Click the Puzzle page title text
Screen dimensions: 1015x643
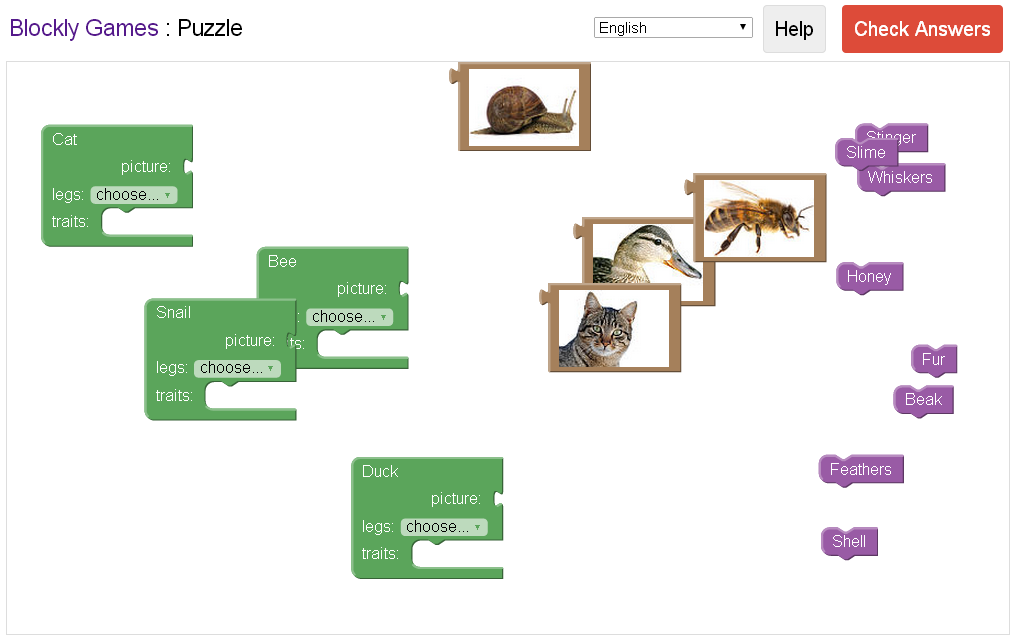pos(210,28)
